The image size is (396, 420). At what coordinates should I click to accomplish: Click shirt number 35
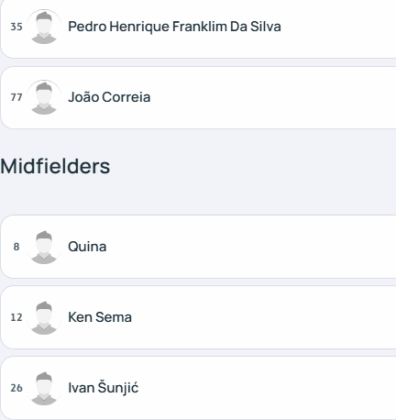coord(16,27)
